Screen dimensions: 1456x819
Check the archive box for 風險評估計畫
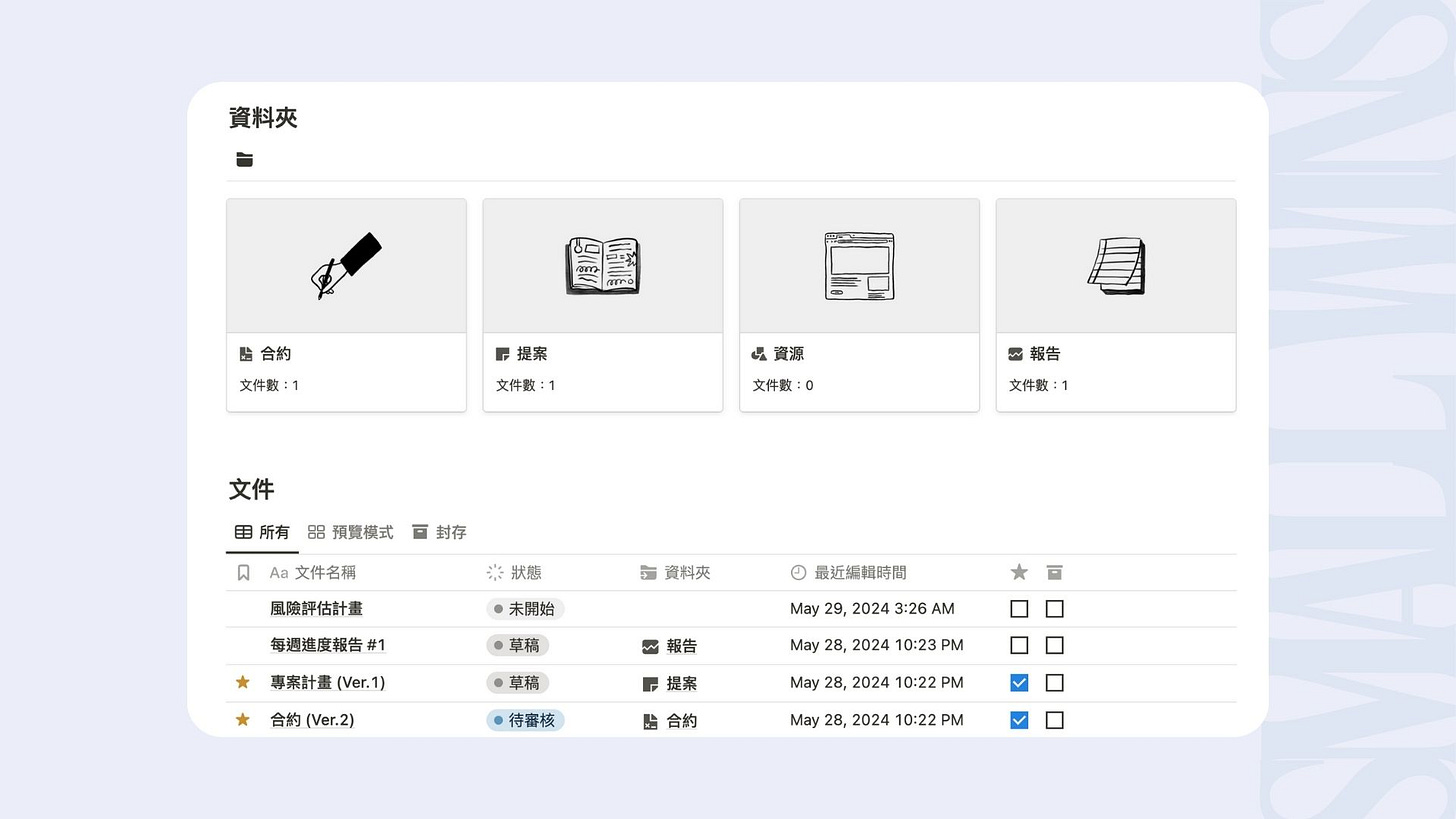click(x=1054, y=609)
